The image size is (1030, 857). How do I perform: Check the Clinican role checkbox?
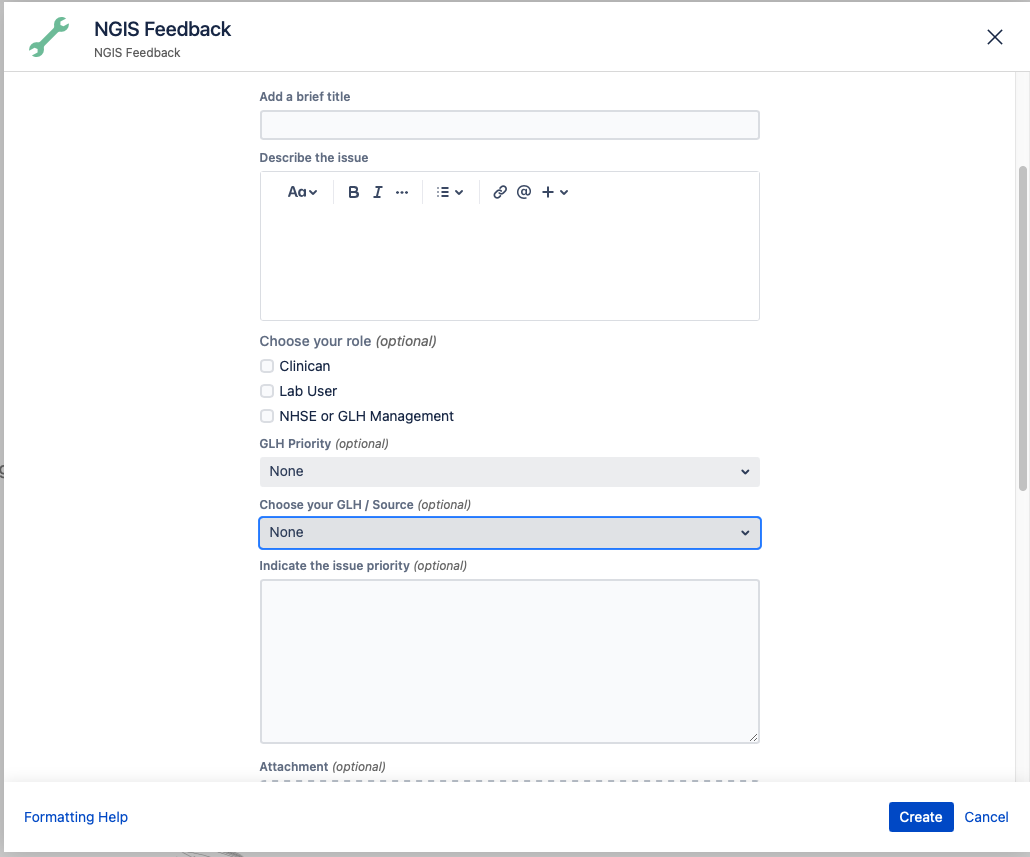click(267, 366)
